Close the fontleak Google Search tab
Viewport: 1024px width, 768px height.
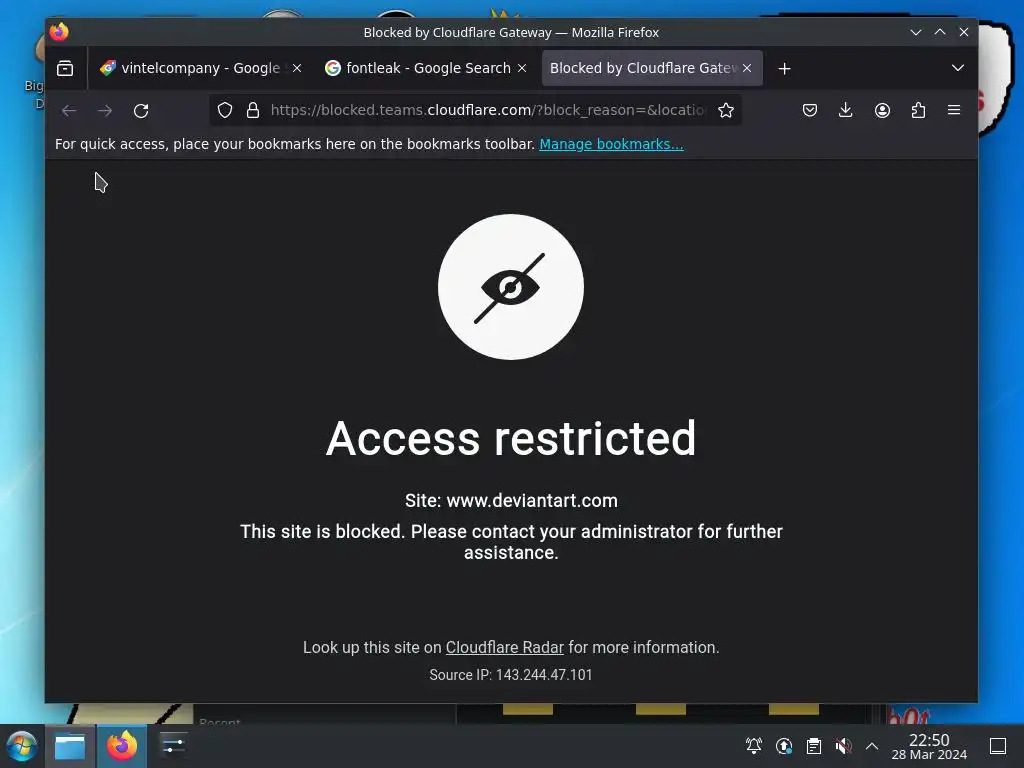pyautogui.click(x=522, y=68)
